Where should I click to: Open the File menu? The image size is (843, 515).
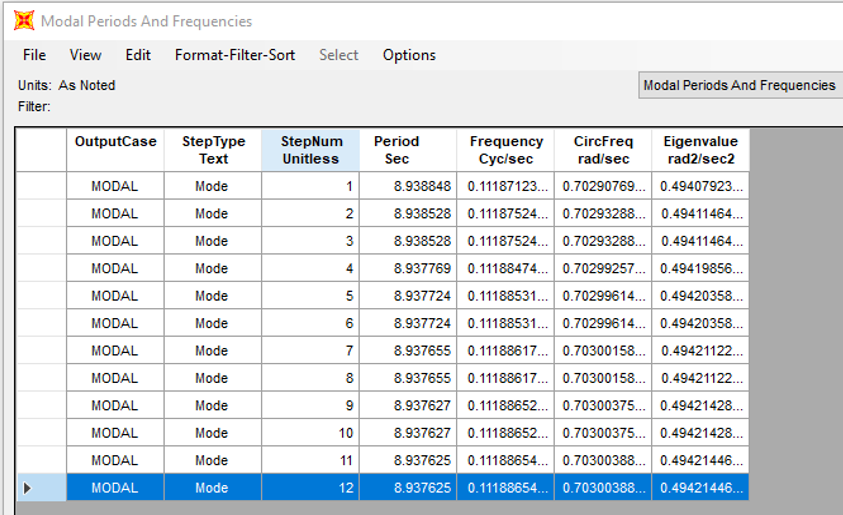(34, 55)
